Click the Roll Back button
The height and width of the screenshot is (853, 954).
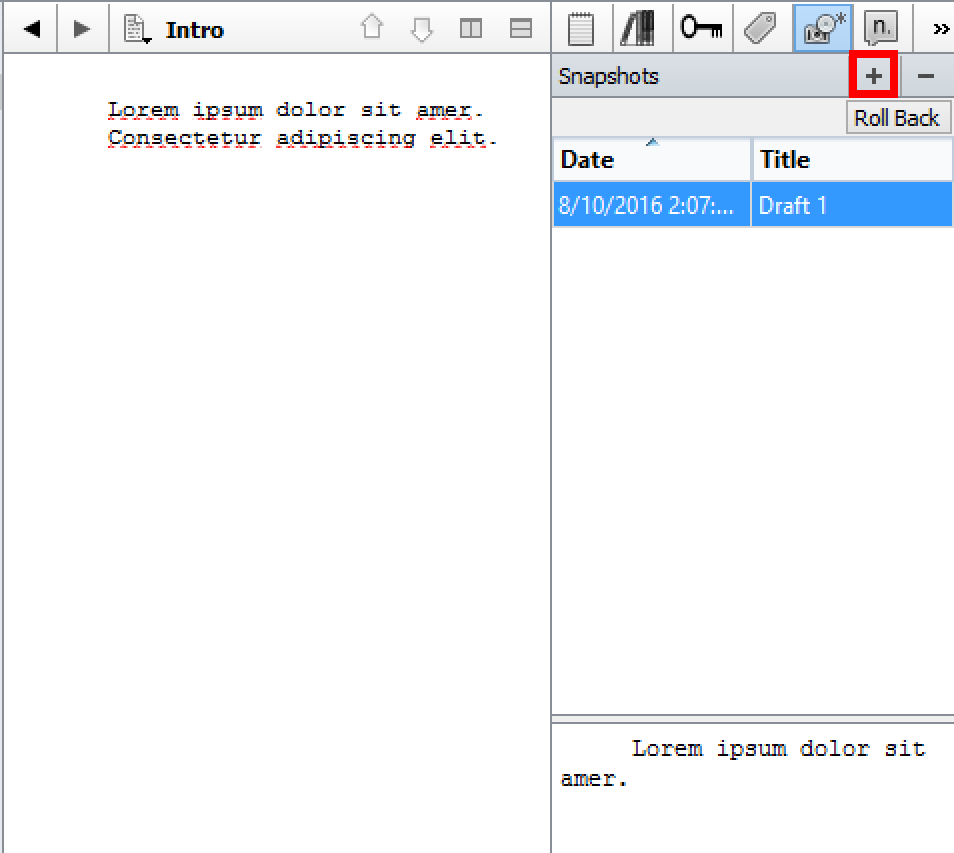pos(896,118)
